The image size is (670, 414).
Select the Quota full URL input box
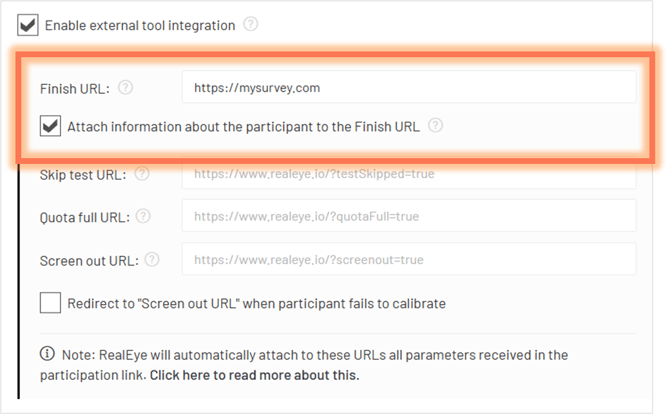pyautogui.click(x=409, y=216)
